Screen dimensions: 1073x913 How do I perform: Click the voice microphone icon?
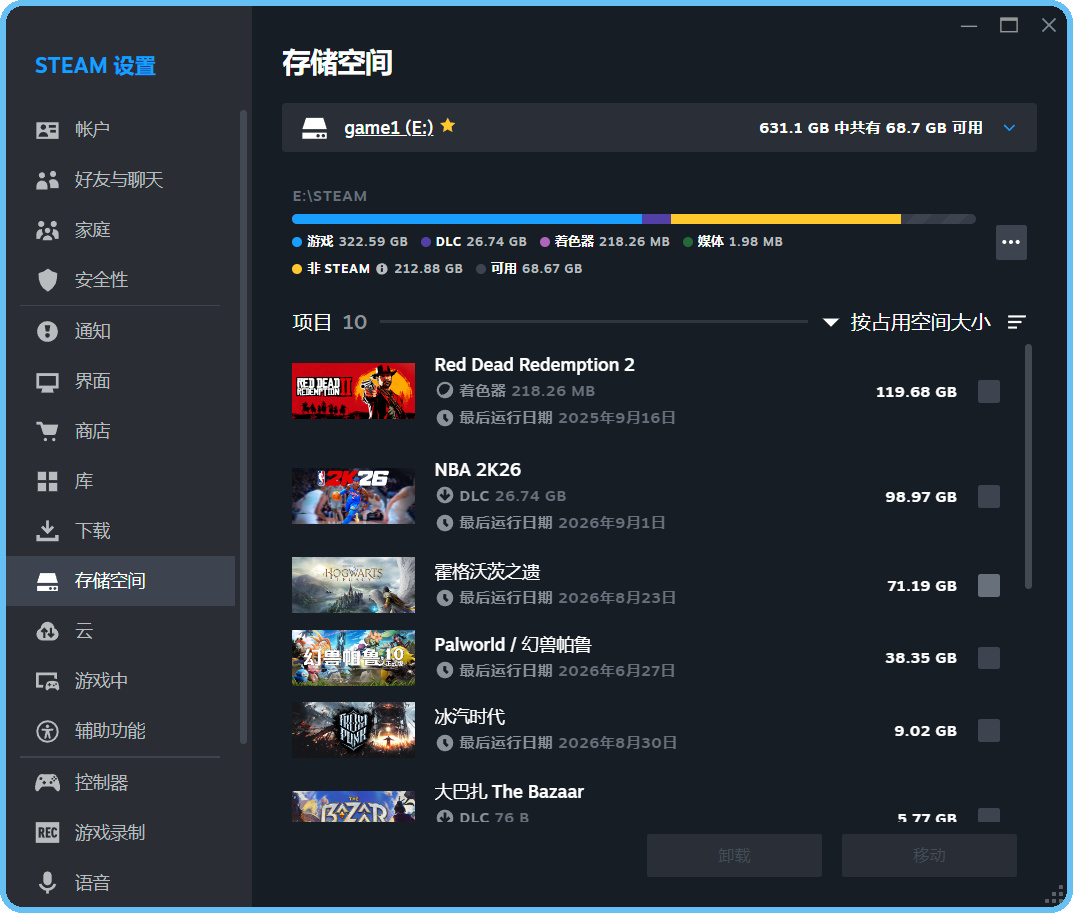[x=47, y=883]
